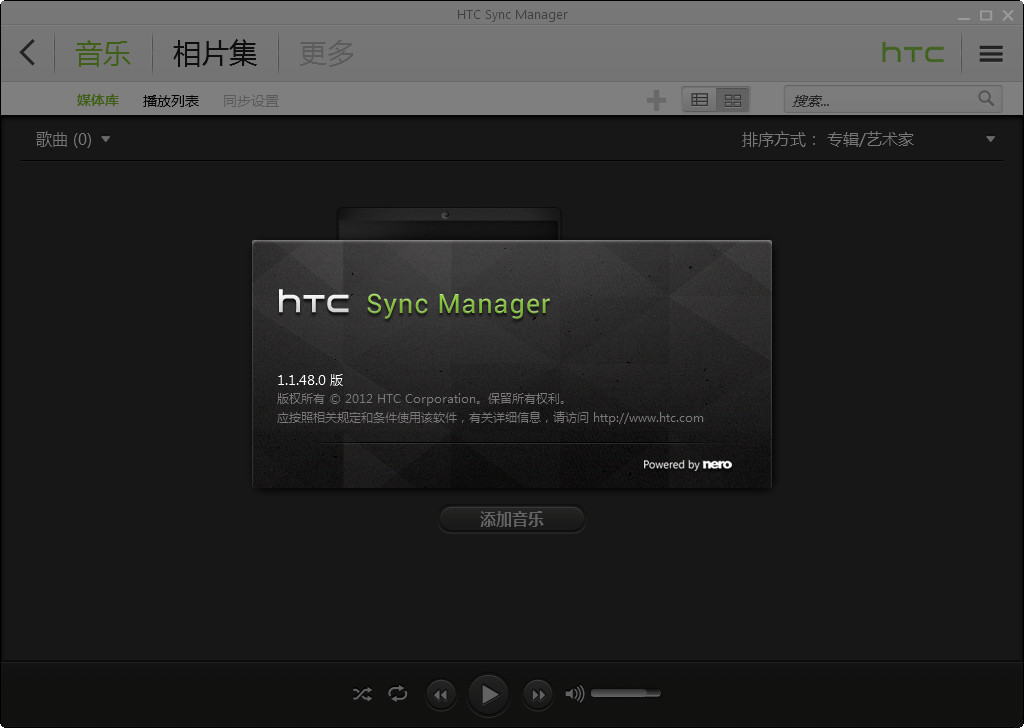This screenshot has width=1024, height=728.
Task: Click the HTC logo
Action: click(x=912, y=53)
